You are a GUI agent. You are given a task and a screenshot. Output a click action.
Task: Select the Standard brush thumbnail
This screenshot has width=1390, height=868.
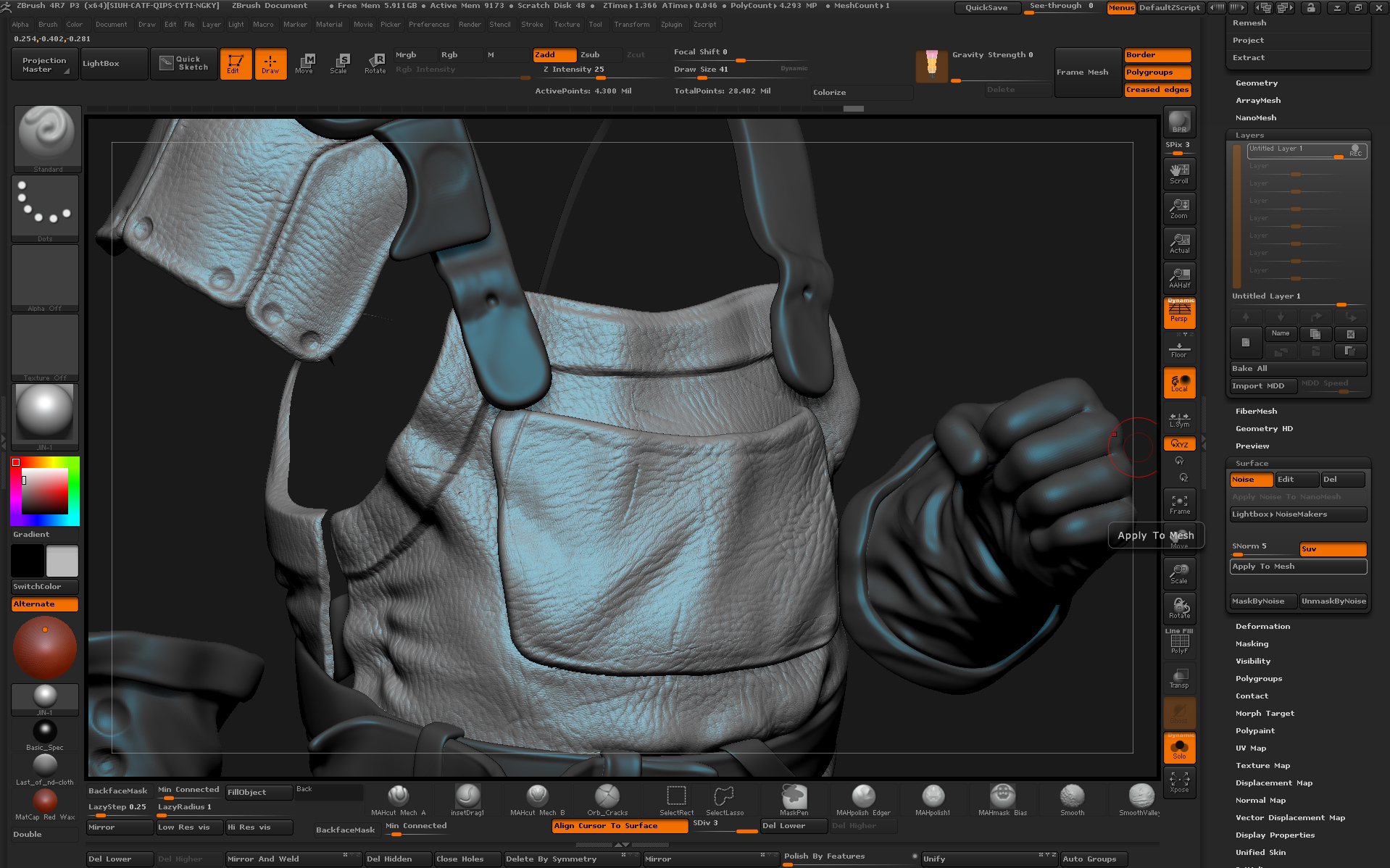click(46, 138)
